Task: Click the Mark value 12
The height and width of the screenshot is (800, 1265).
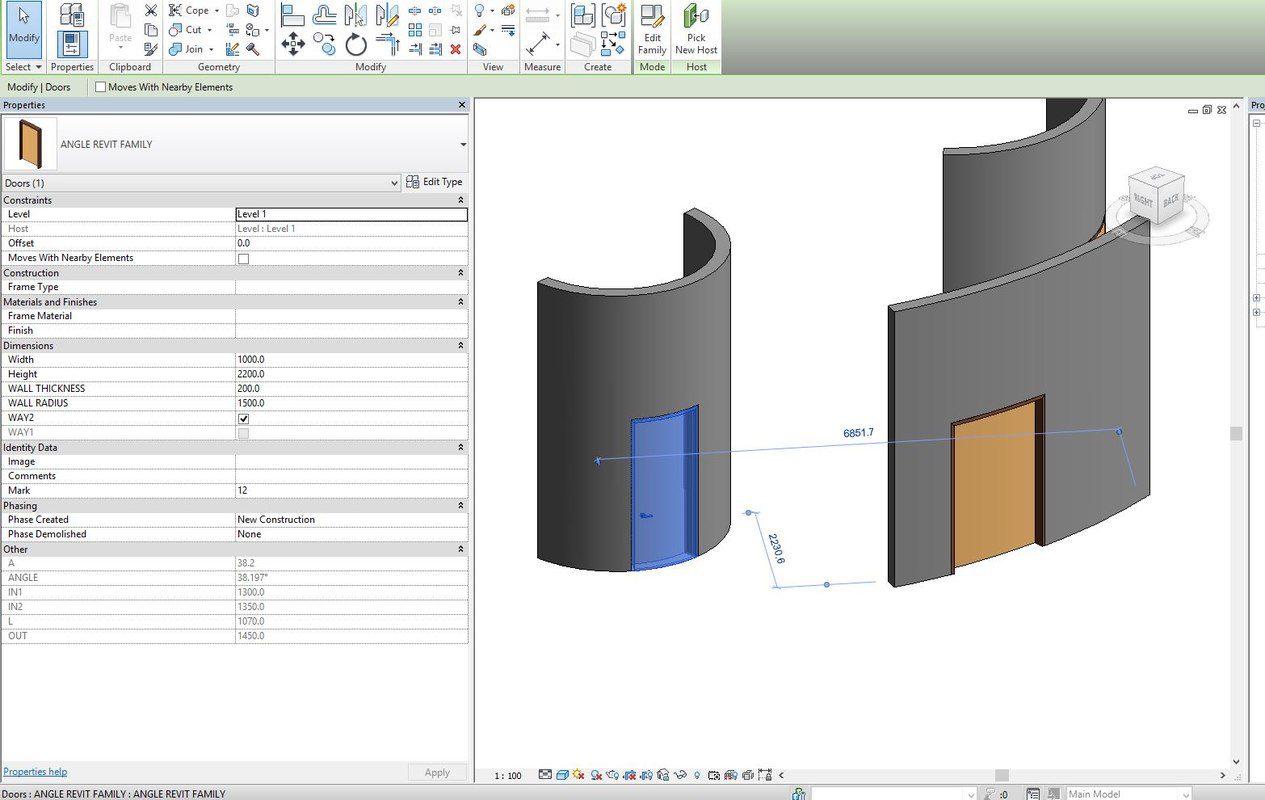Action: (x=351, y=490)
